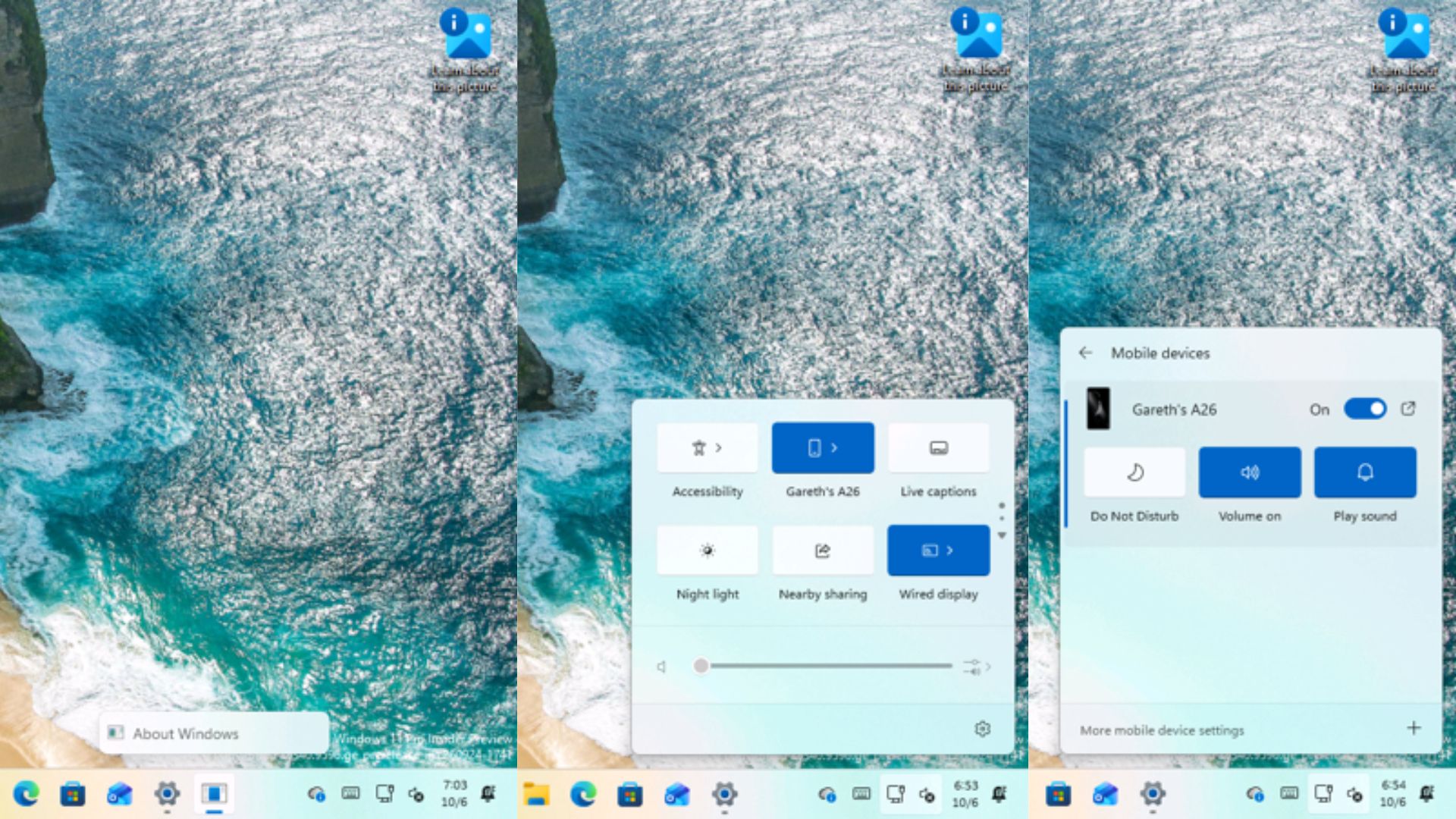Image resolution: width=1456 pixels, height=819 pixels.
Task: Open the quick settings gear icon
Action: click(982, 729)
